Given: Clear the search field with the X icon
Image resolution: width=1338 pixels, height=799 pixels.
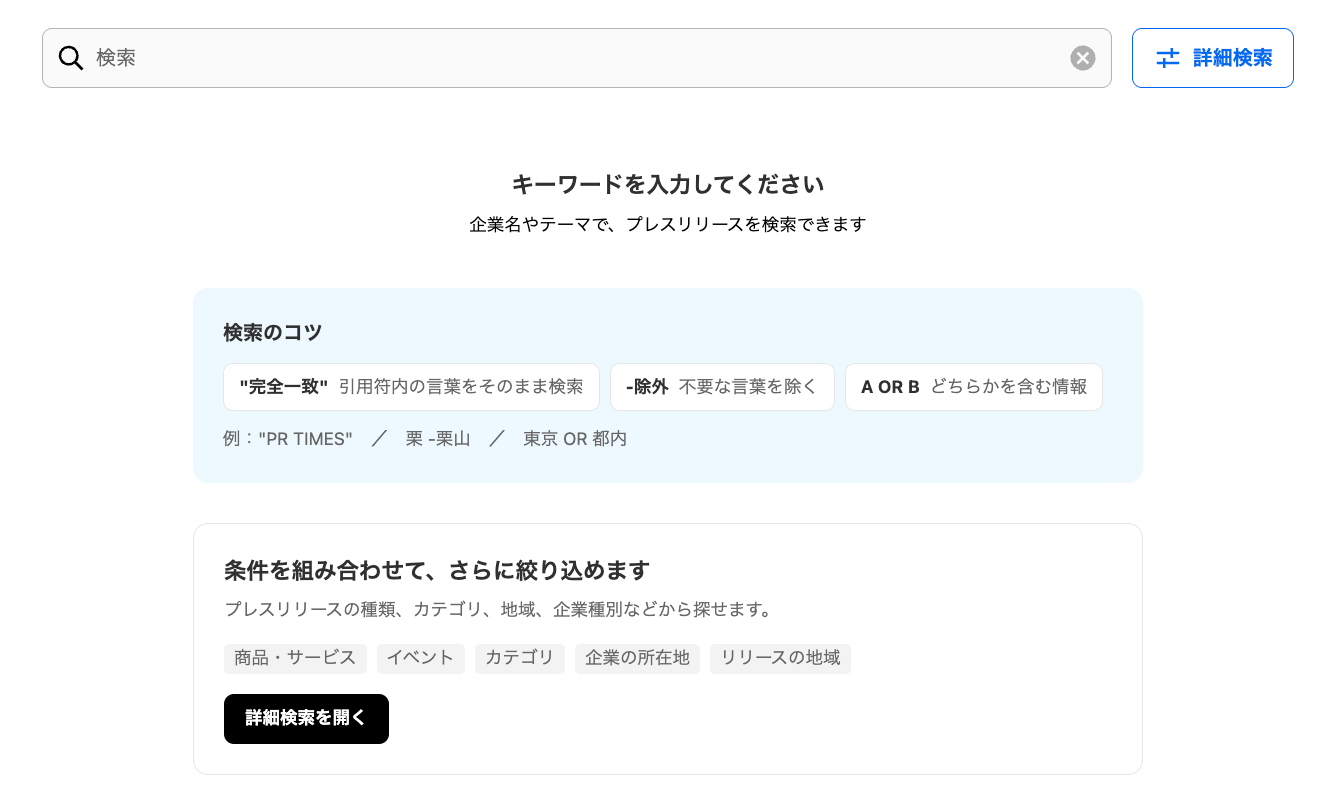Looking at the screenshot, I should click(1083, 58).
